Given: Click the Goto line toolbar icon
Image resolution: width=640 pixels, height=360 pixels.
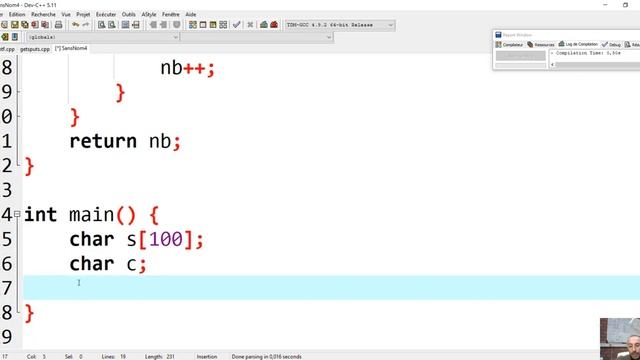Looking at the screenshot, I should click(136, 25).
